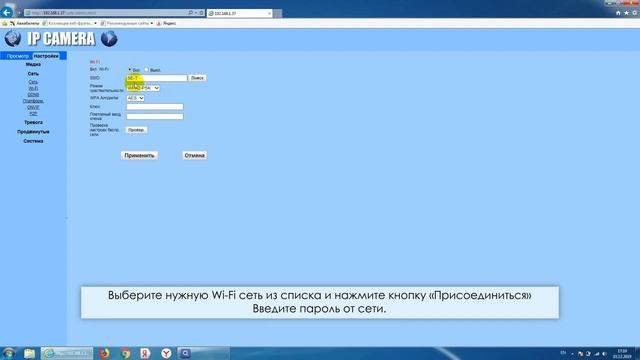Select the Вкл Wi-Fi radio button
640x360 pixels.
[130, 70]
